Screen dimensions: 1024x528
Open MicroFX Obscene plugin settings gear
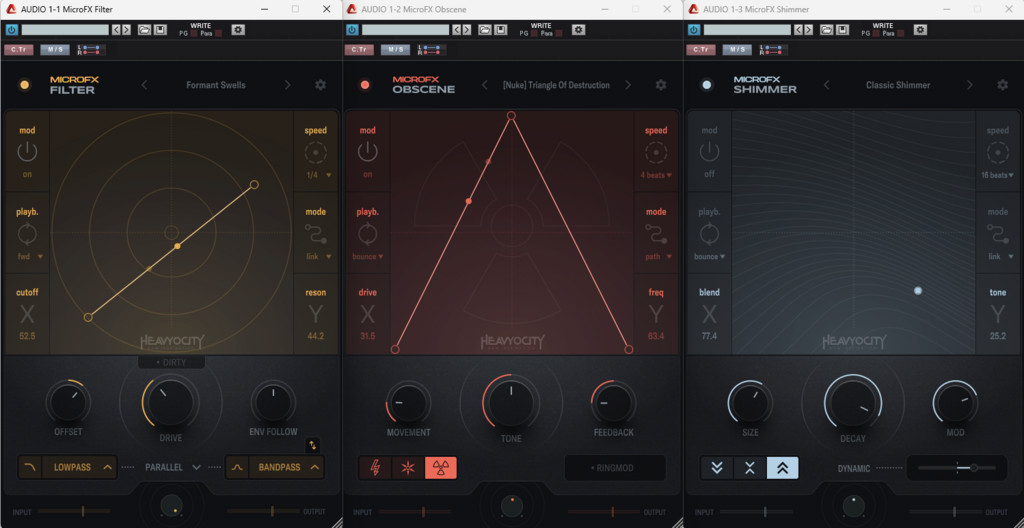[661, 85]
